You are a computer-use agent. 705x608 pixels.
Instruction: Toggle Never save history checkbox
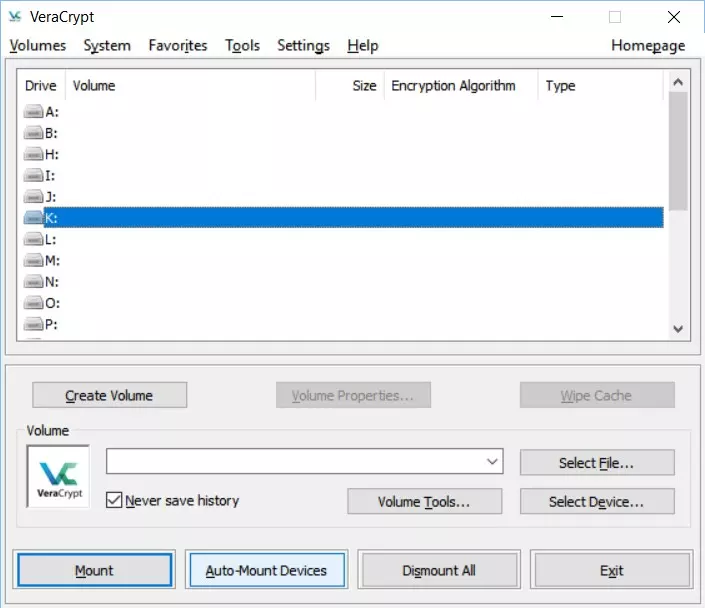tap(114, 500)
